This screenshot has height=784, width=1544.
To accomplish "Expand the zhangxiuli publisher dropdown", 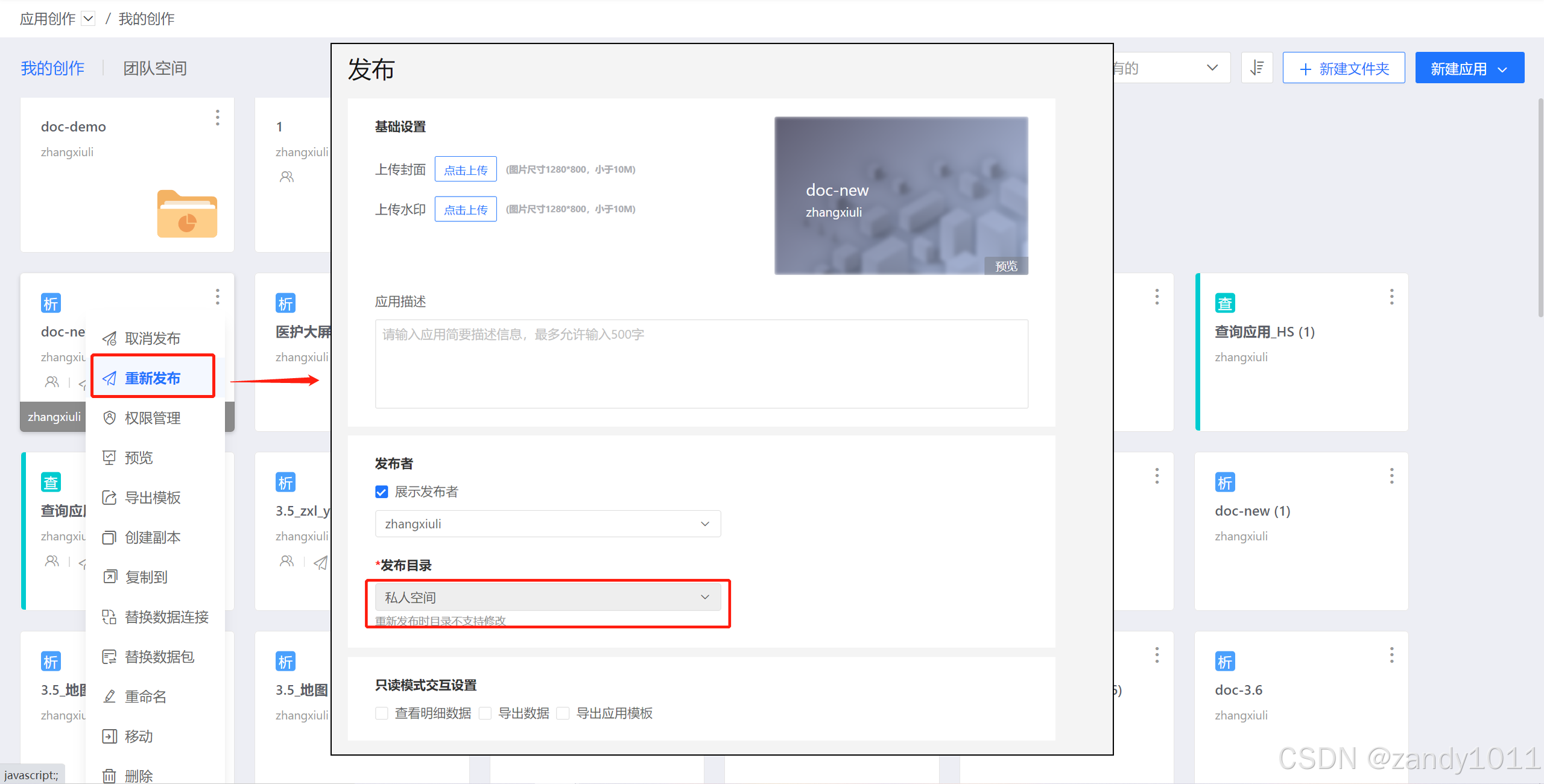I will [x=548, y=524].
